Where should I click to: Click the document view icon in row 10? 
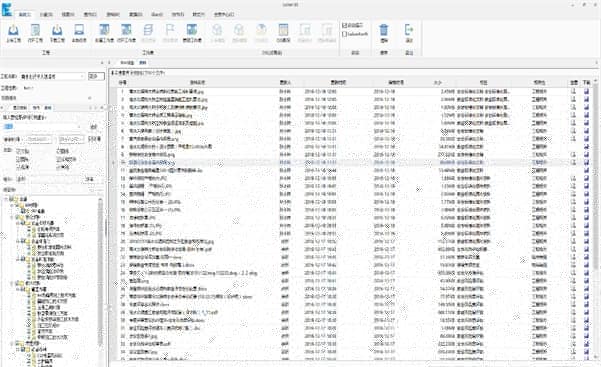[573, 163]
